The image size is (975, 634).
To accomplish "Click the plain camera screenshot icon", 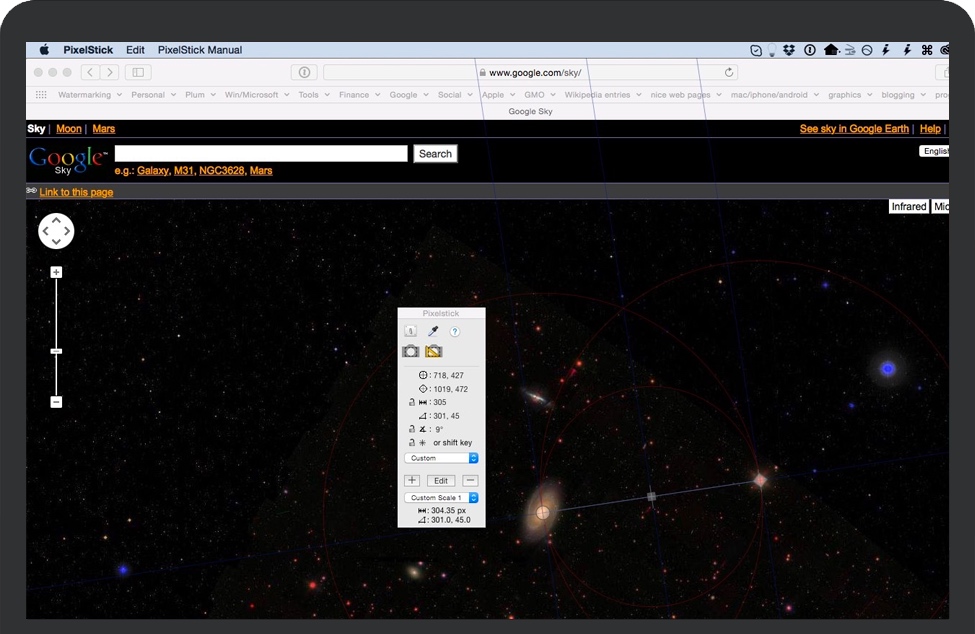I will [x=411, y=351].
